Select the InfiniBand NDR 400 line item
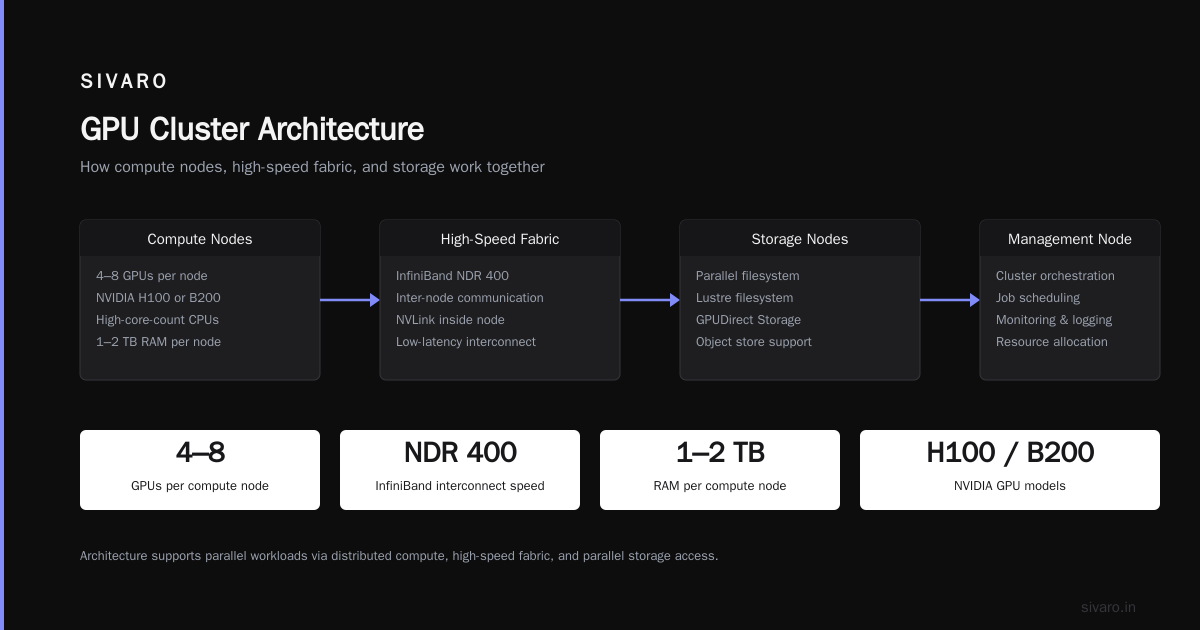1200x630 pixels. [x=452, y=276]
